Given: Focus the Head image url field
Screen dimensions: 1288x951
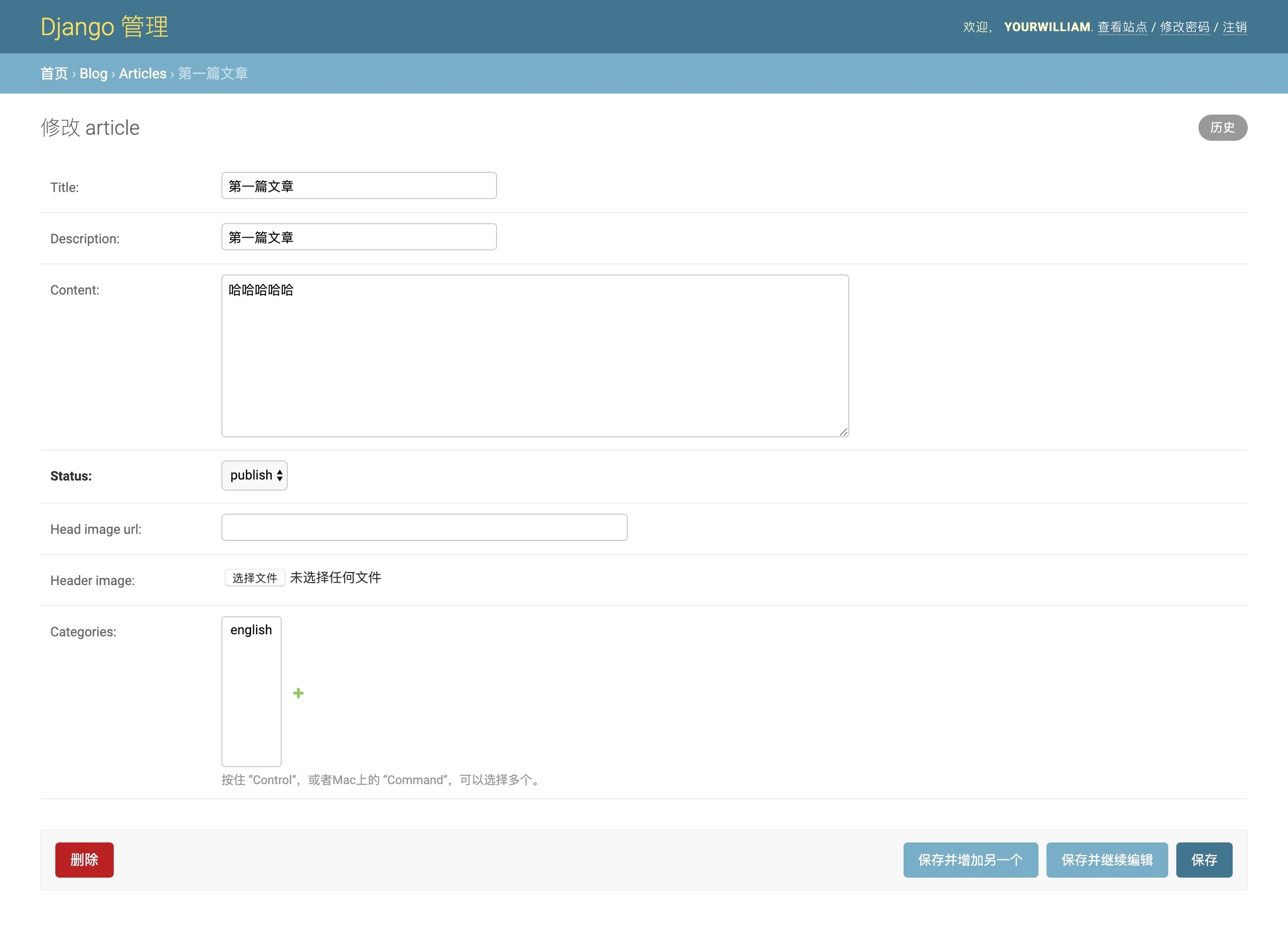Looking at the screenshot, I should [x=424, y=527].
